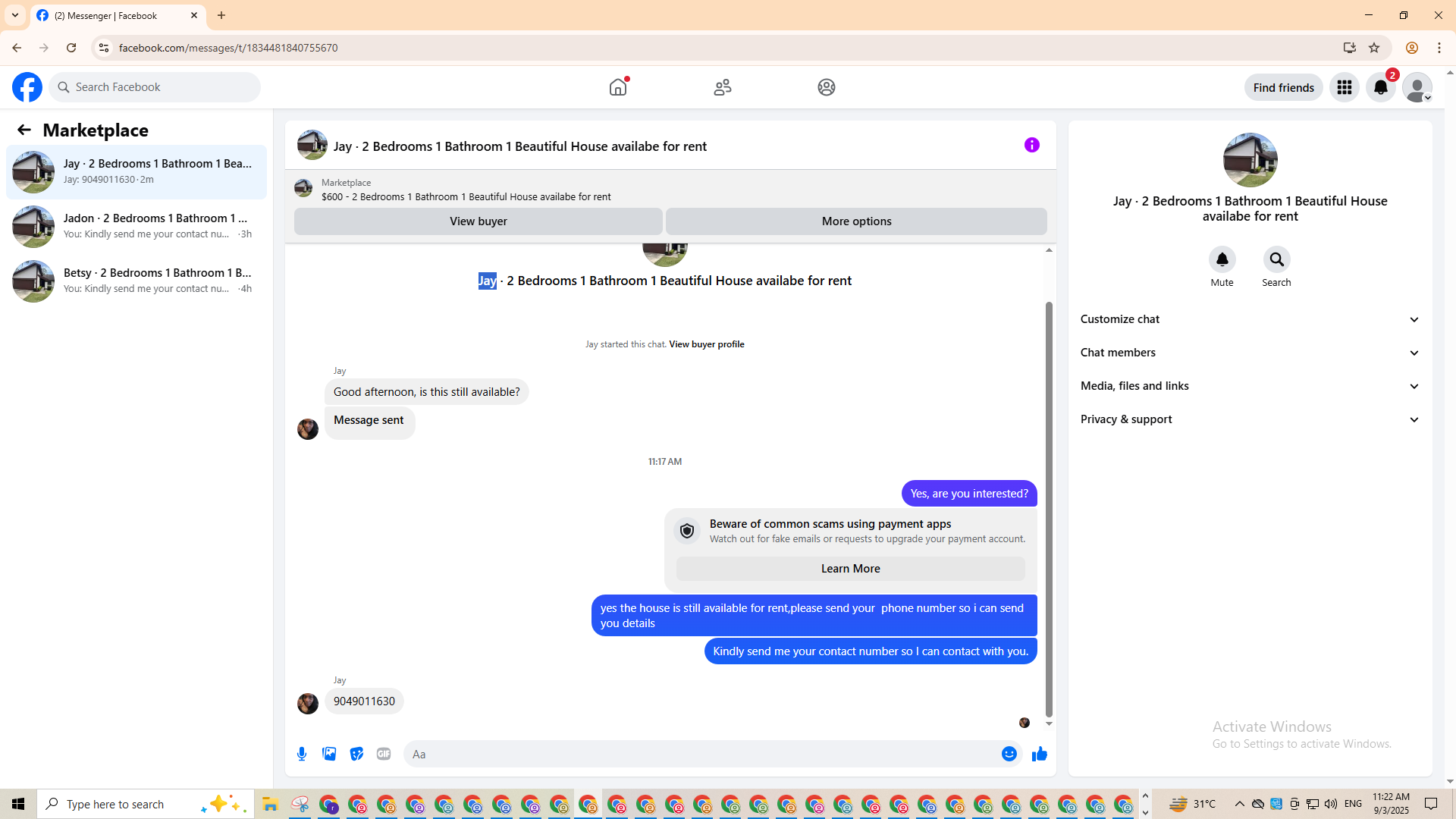Open the Groups icon in top navigation
Viewport: 1456px width, 819px height.
point(827,87)
